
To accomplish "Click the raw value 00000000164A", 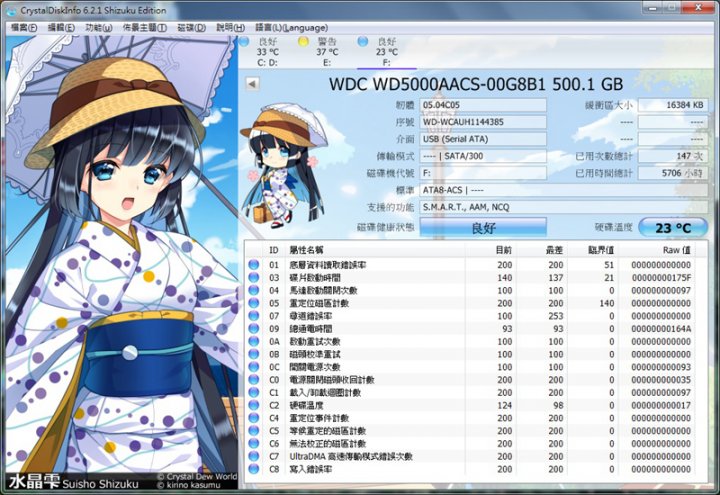I will [661, 329].
